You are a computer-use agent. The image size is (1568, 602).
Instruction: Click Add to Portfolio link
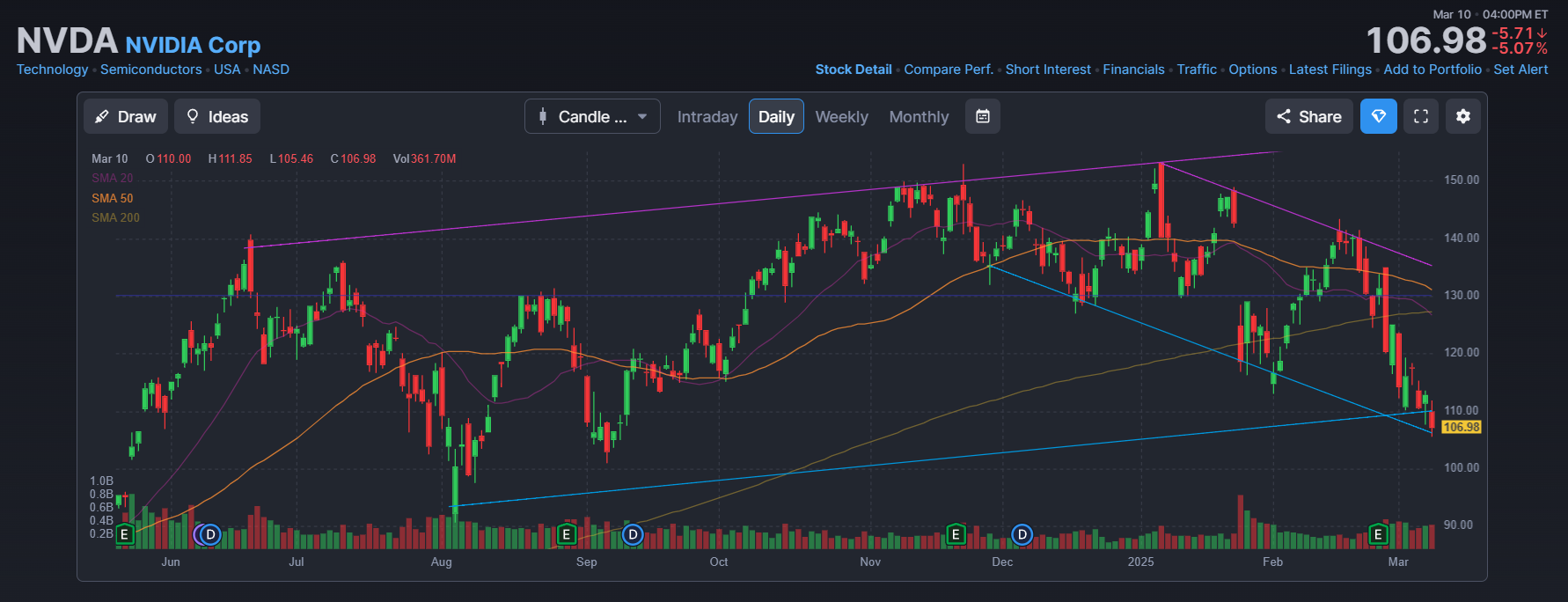(x=1432, y=70)
